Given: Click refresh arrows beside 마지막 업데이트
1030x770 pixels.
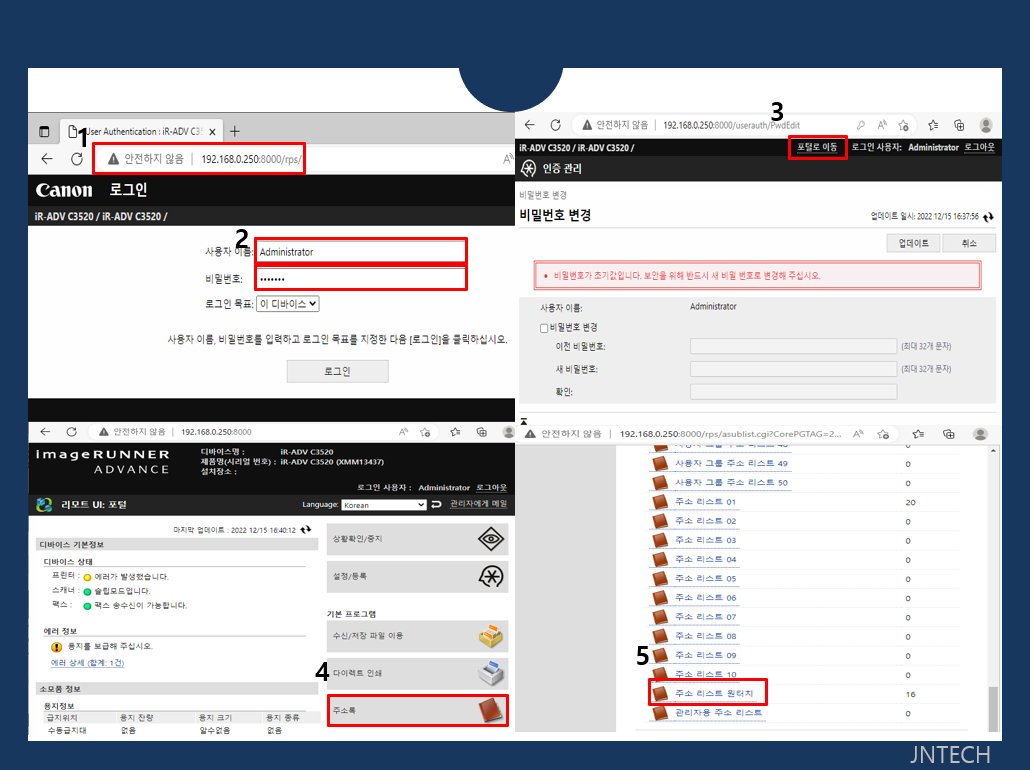Looking at the screenshot, I should (305, 530).
